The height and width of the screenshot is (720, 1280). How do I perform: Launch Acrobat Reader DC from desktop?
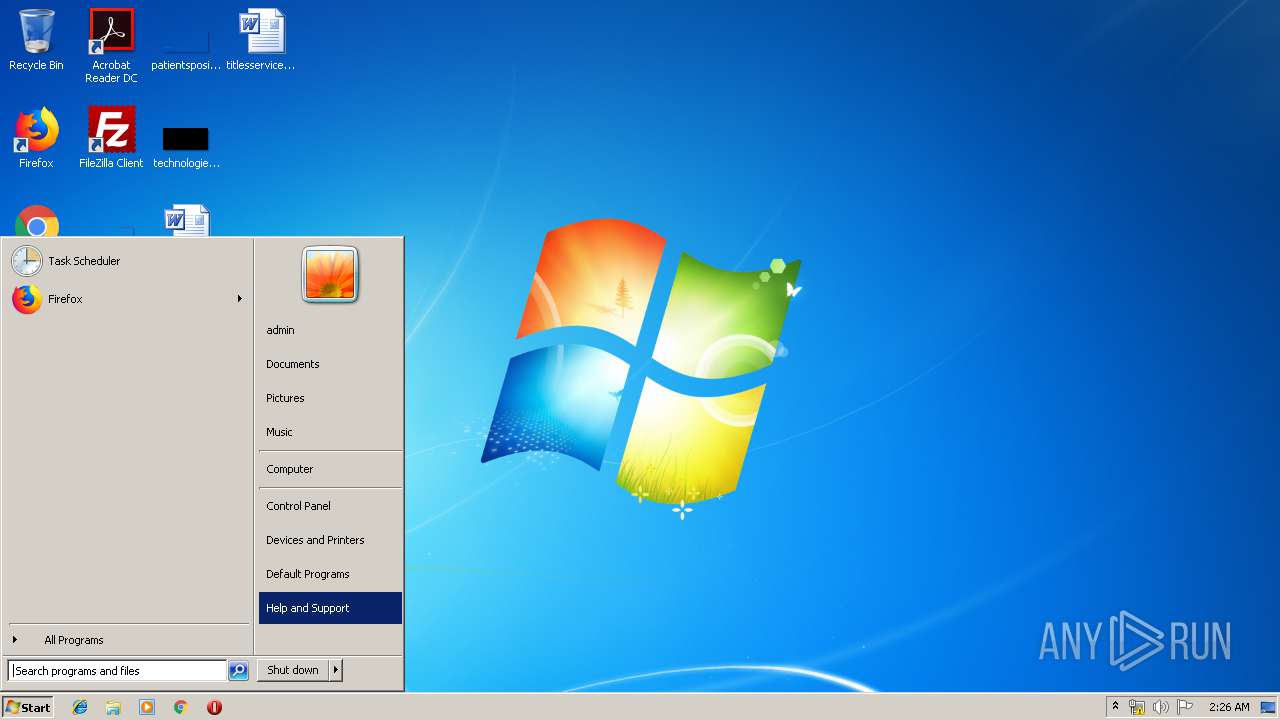[111, 45]
